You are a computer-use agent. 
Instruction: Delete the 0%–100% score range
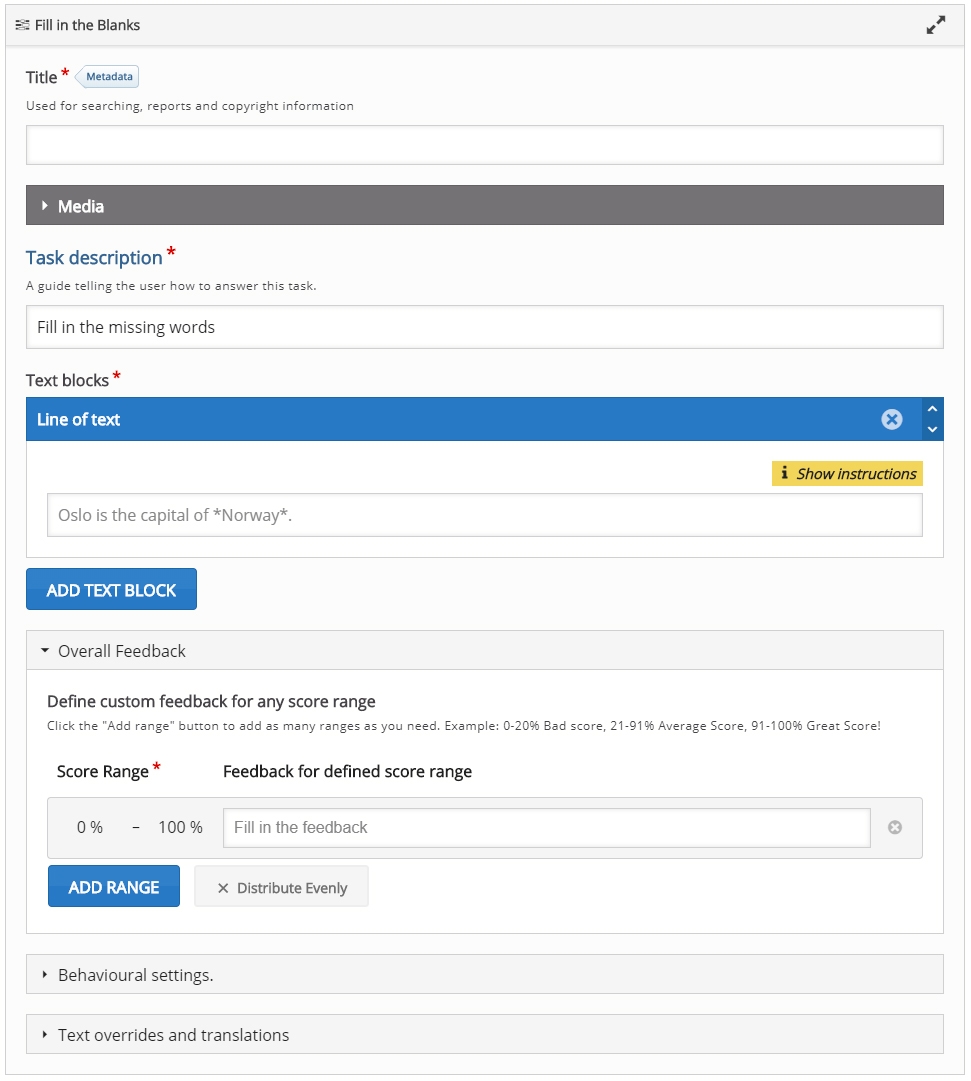tap(895, 827)
